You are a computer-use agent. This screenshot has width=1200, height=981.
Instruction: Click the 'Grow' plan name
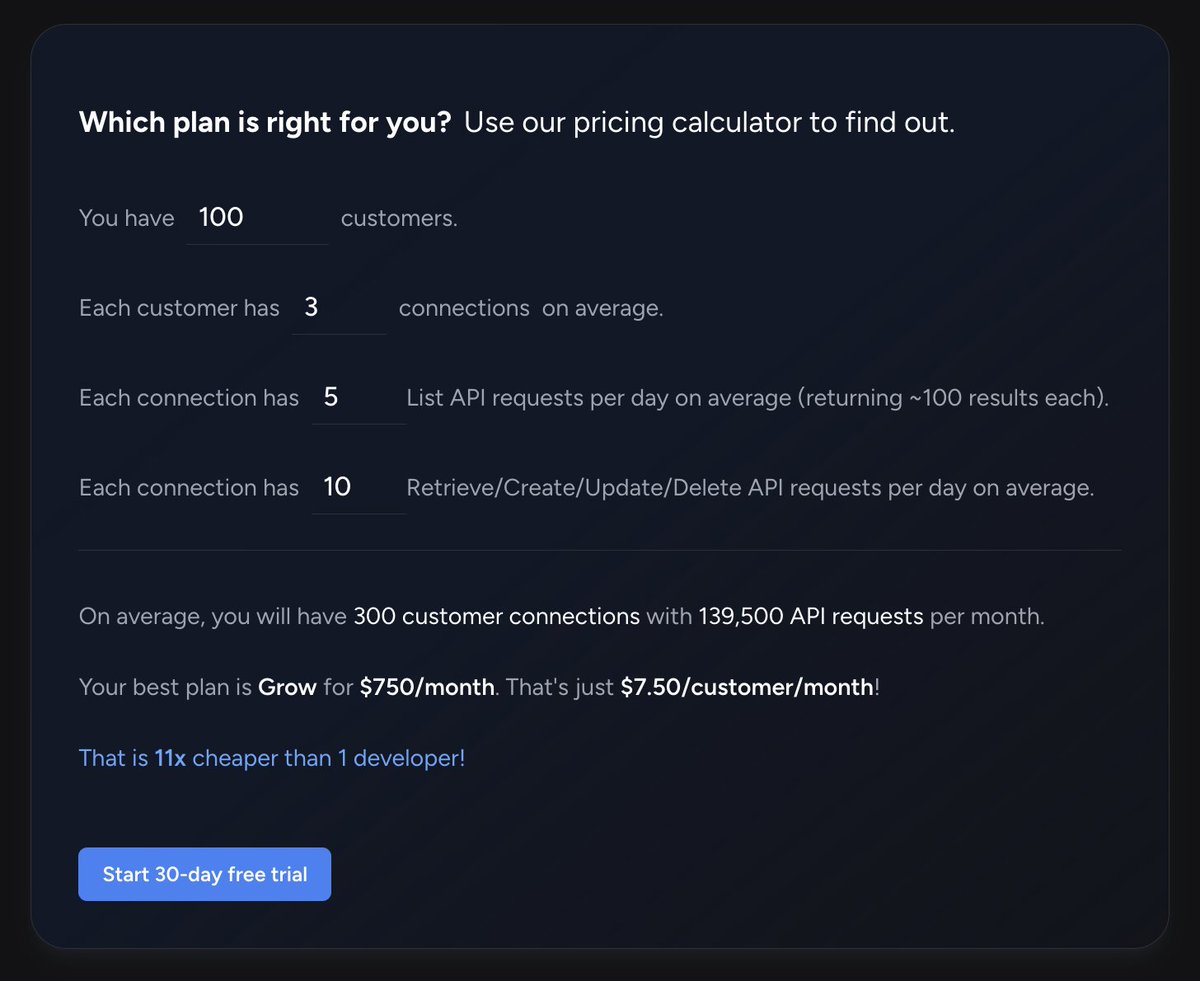coord(287,688)
